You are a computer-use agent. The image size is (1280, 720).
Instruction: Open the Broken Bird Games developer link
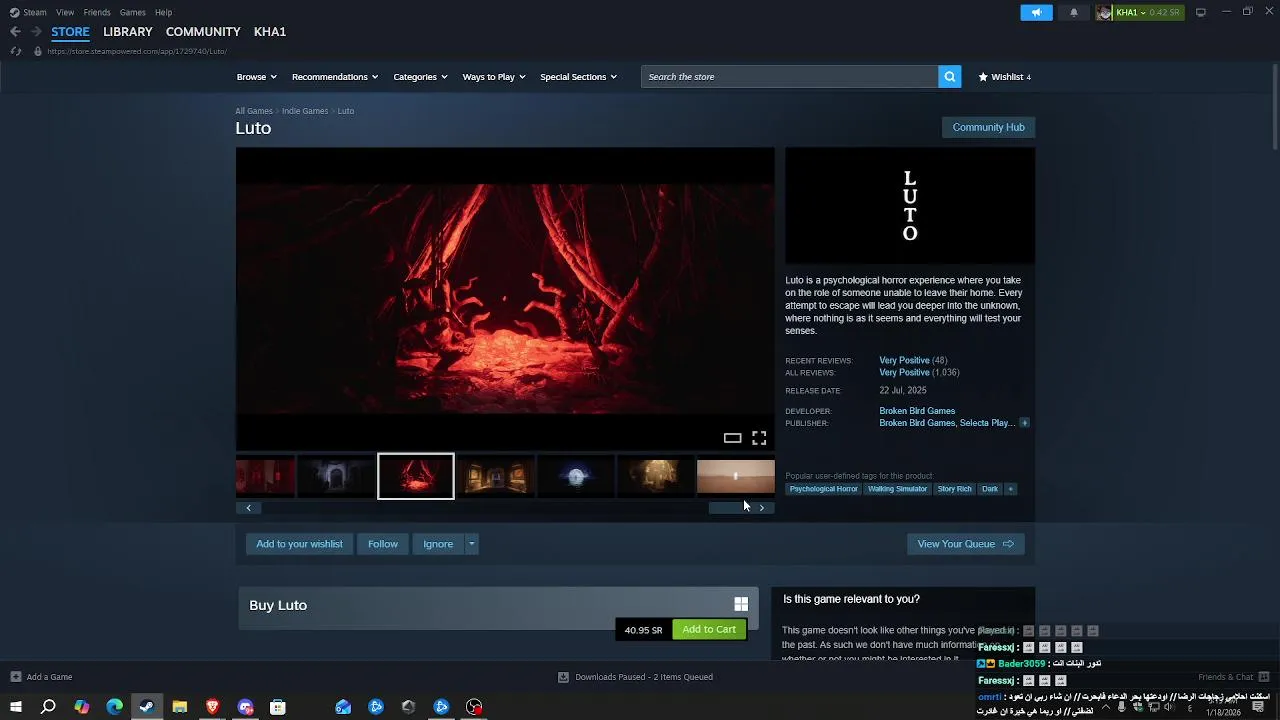coord(917,411)
